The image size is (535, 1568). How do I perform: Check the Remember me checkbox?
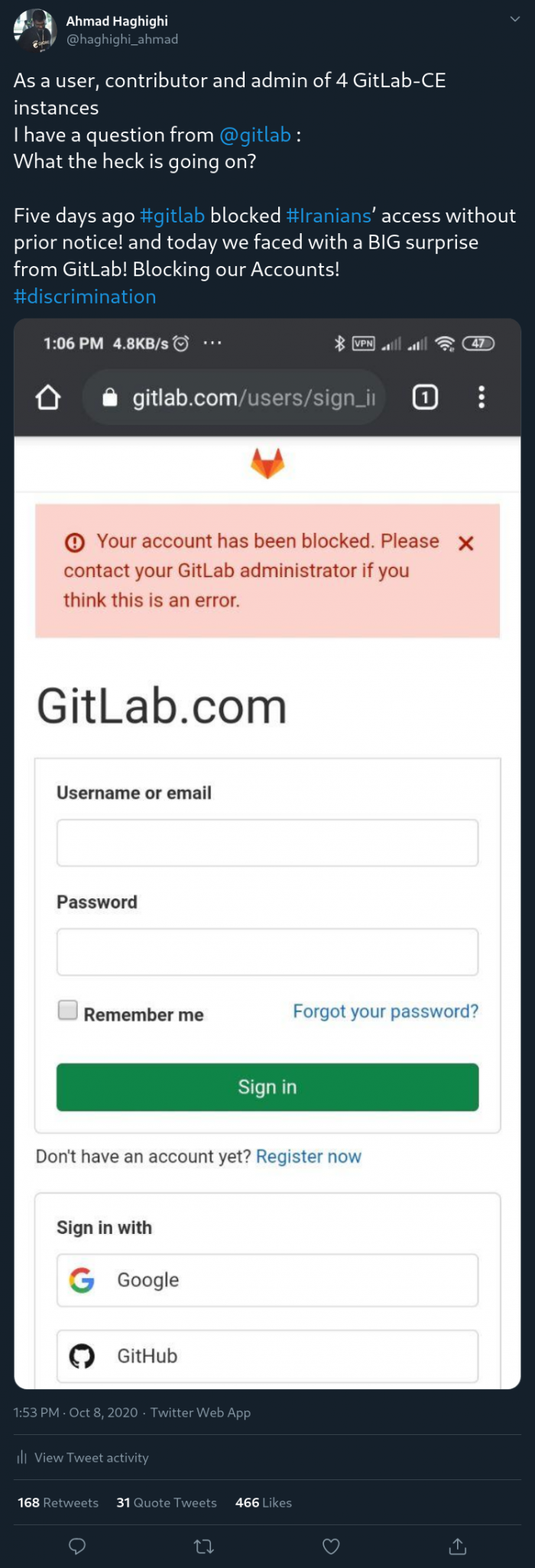tap(68, 1010)
